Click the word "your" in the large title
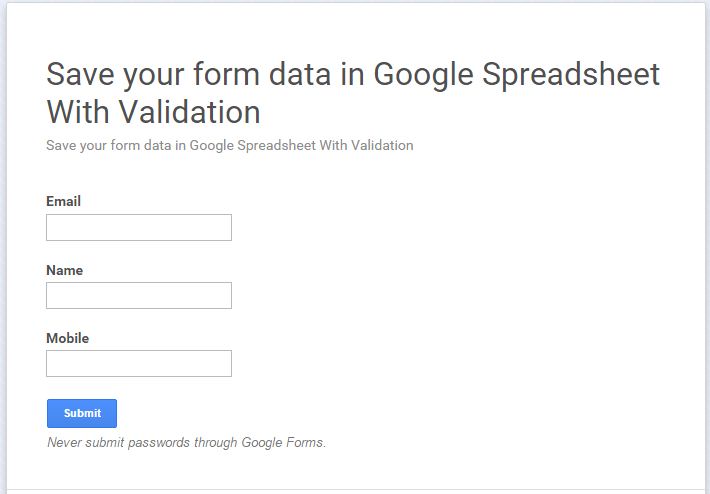 pyautogui.click(x=154, y=76)
